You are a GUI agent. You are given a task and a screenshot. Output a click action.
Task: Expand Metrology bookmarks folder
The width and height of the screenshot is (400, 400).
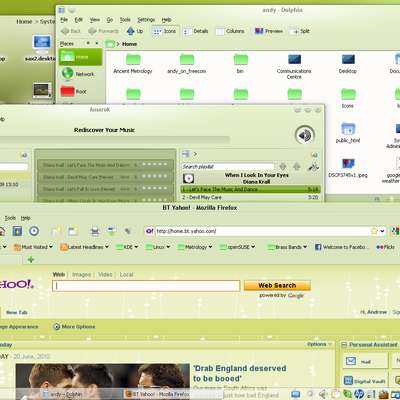coord(195,247)
